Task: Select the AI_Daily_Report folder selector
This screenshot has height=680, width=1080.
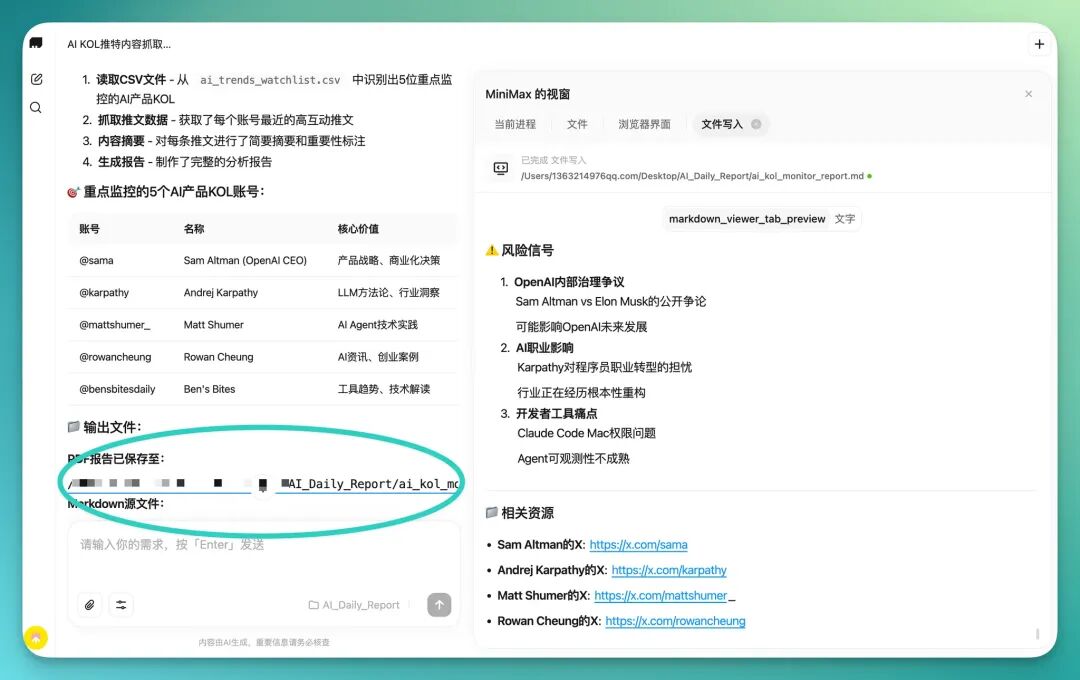Action: click(x=354, y=605)
